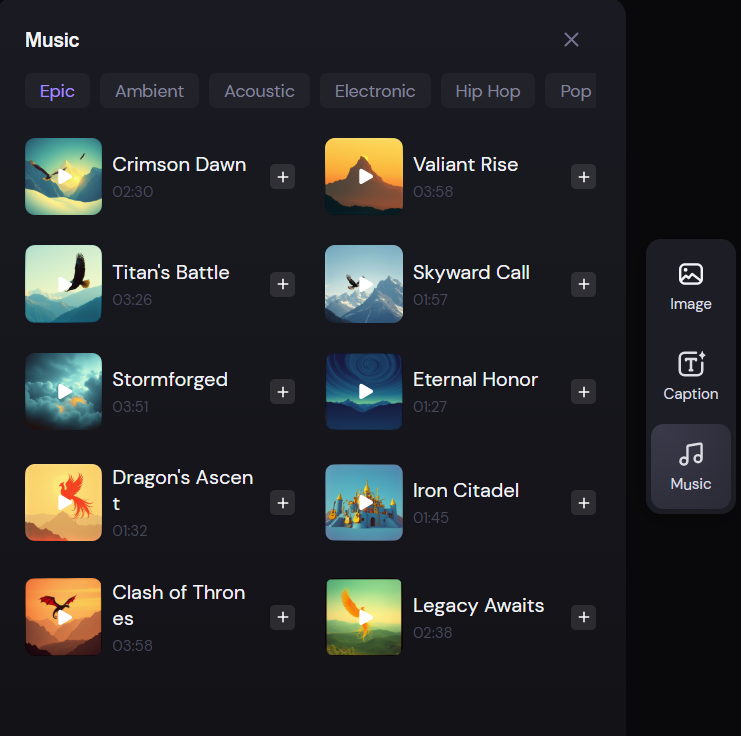Click plus icon next to Titan's Battle
This screenshot has height=736, width=741.
tap(283, 285)
